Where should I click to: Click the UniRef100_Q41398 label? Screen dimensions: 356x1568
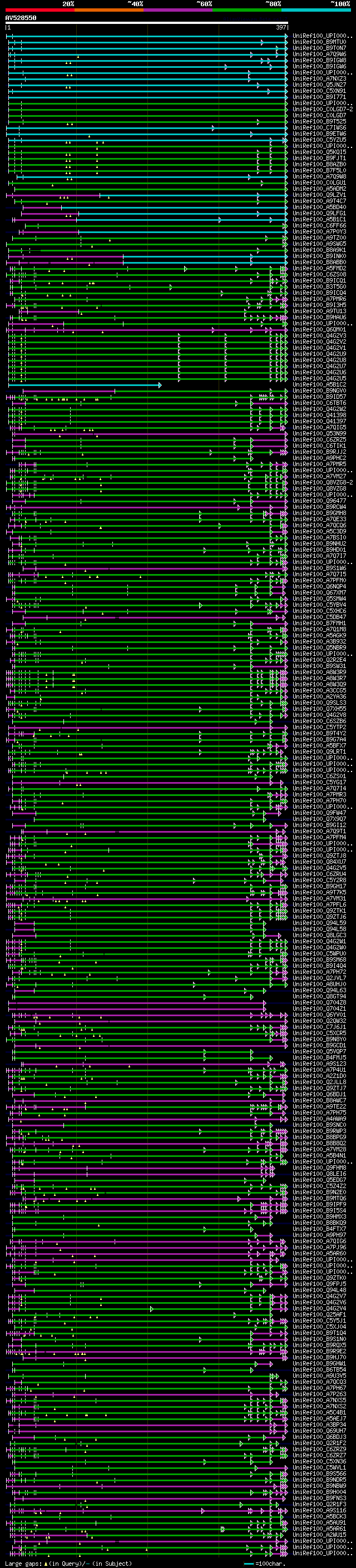[x=319, y=415]
